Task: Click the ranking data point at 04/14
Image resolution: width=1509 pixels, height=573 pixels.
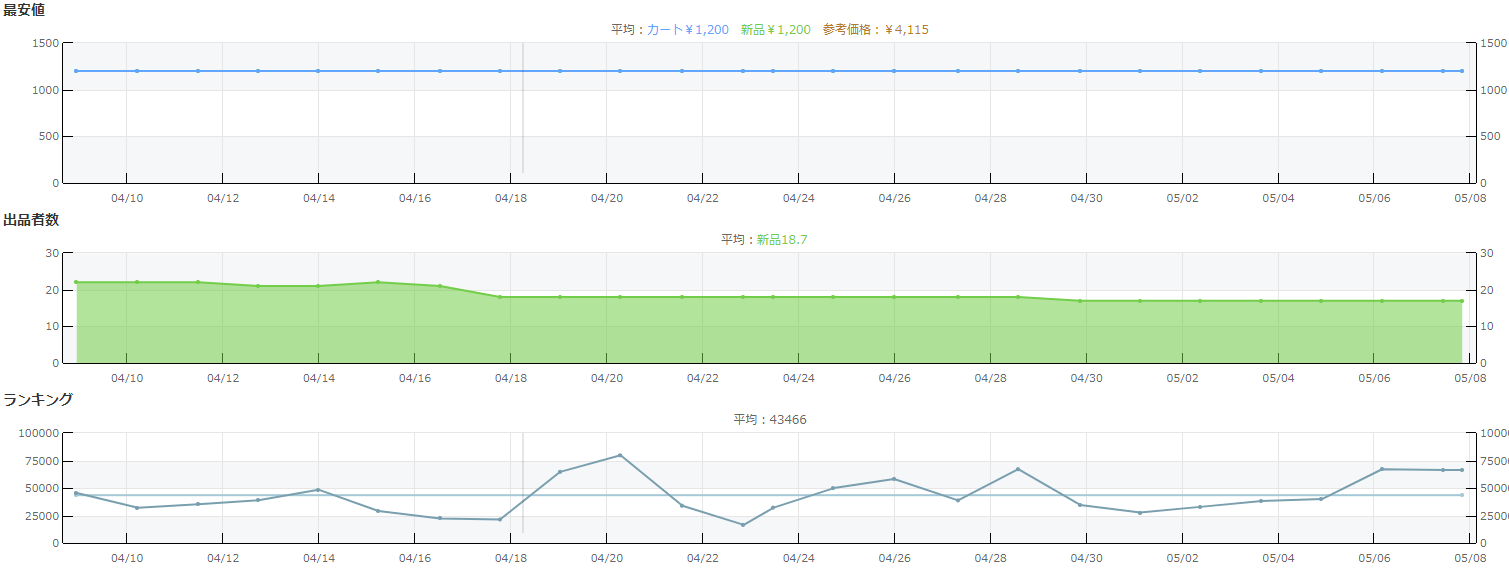Action: click(318, 490)
